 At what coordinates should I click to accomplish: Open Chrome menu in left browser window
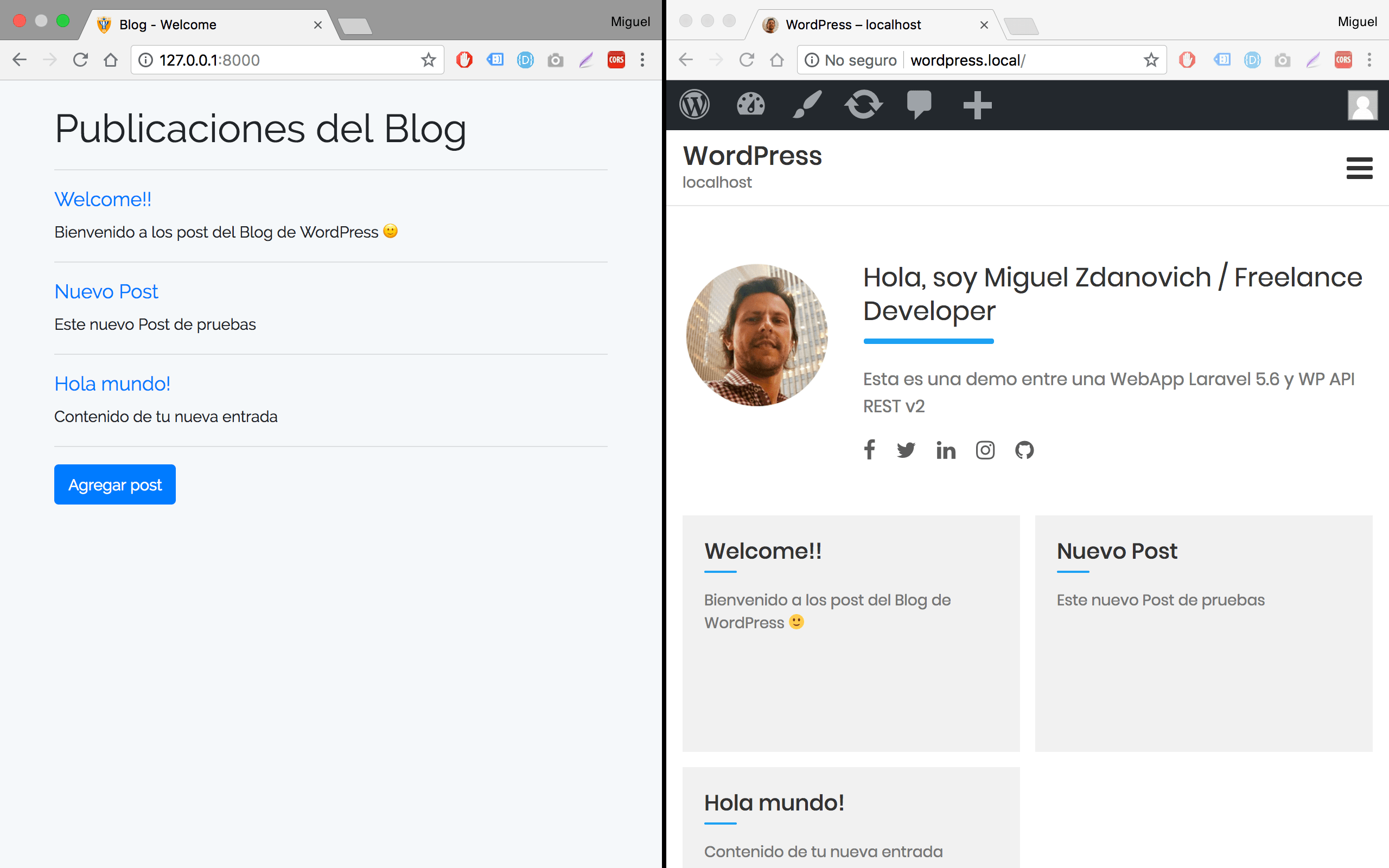pyautogui.click(x=642, y=60)
